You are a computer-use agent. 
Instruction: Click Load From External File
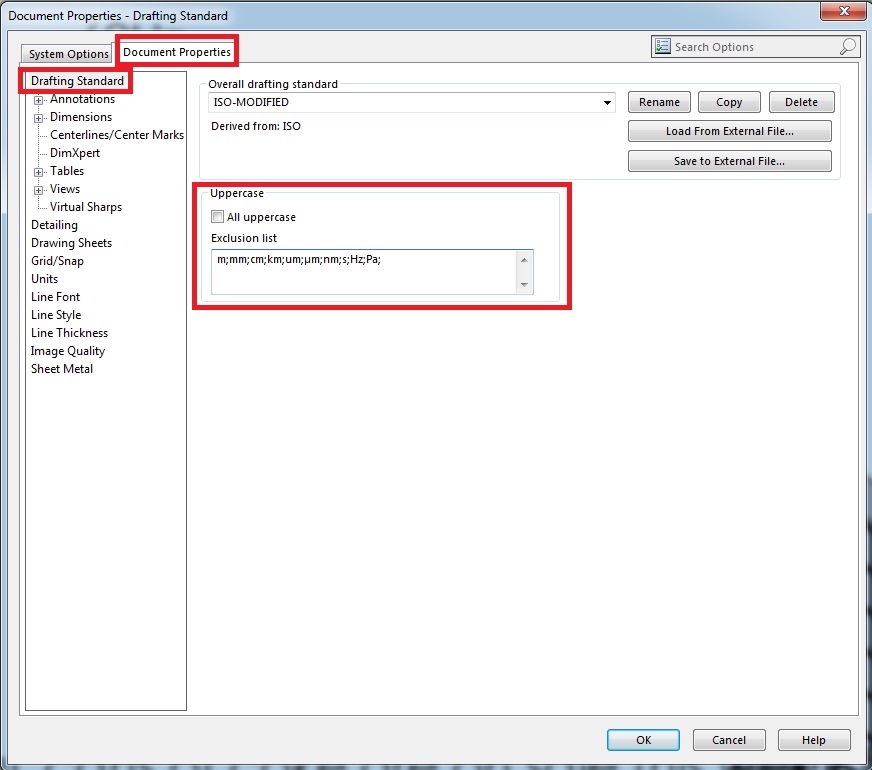pyautogui.click(x=729, y=131)
